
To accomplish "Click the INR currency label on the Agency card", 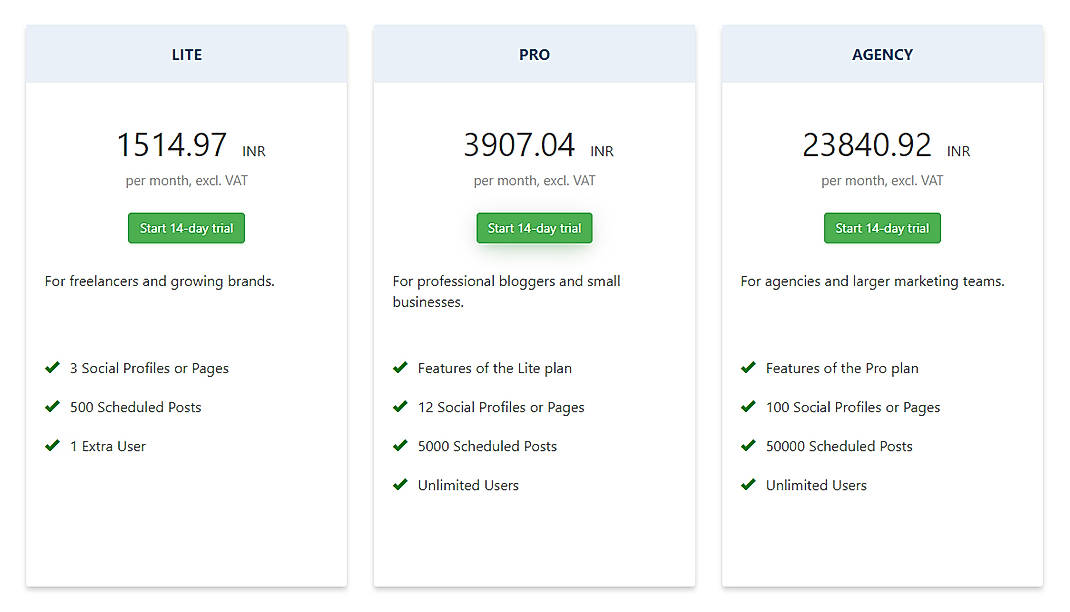I will [x=958, y=151].
